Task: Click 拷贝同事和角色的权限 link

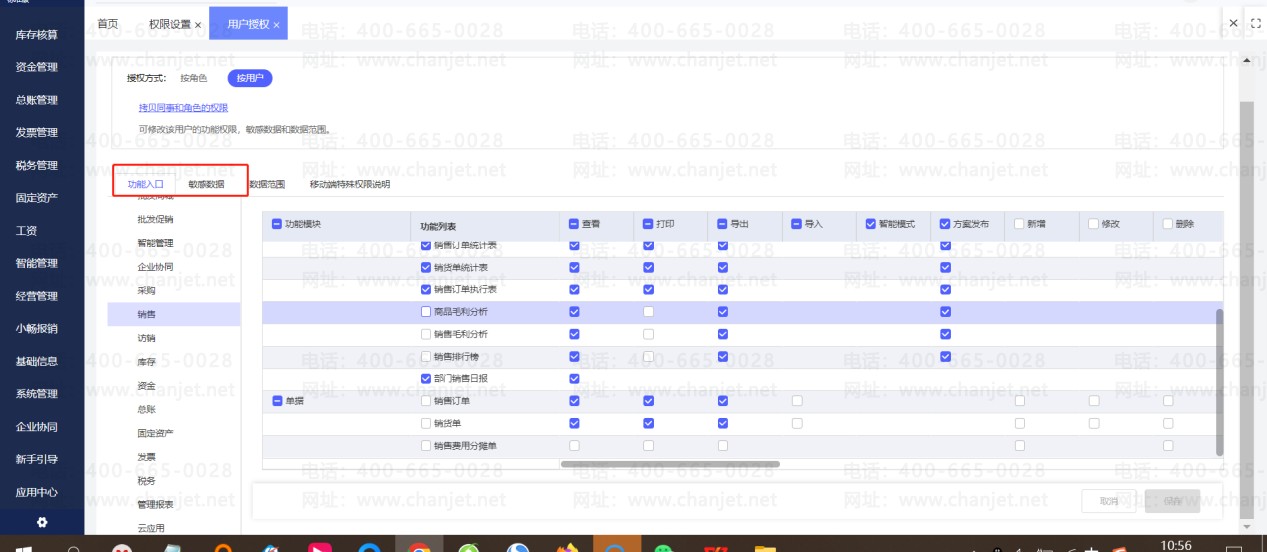Action: coord(183,107)
